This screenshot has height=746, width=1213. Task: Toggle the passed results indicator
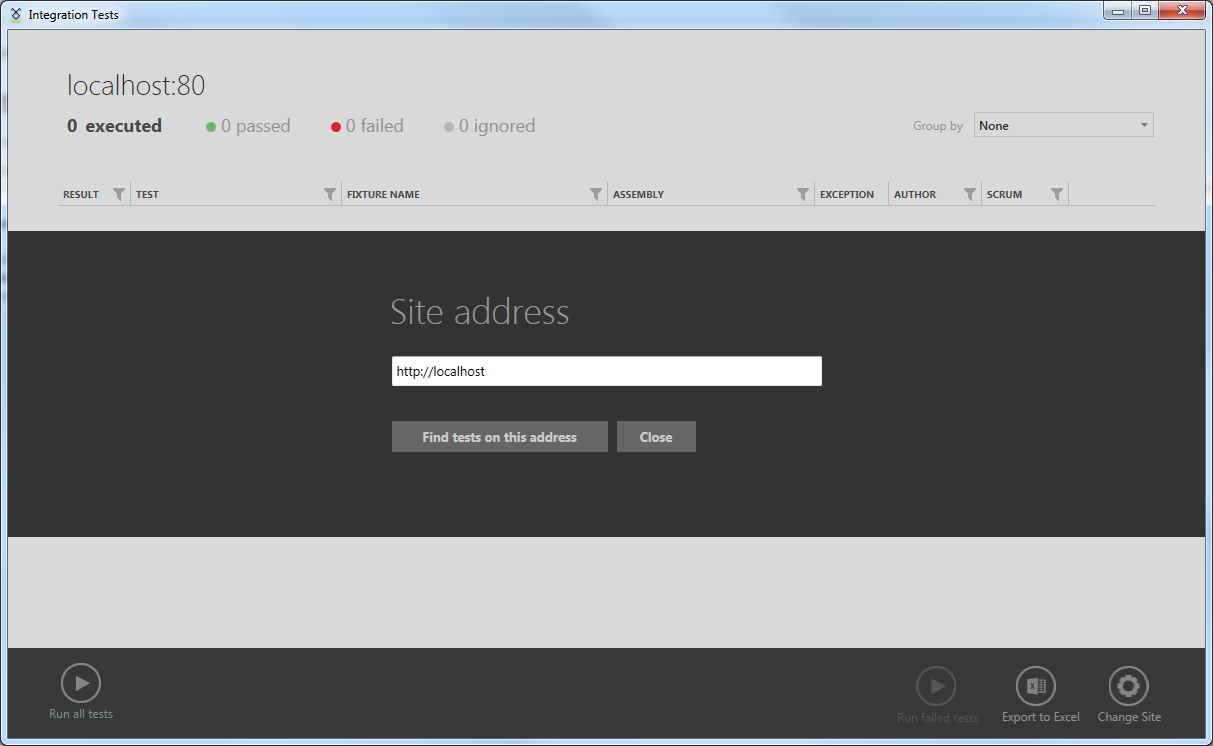pyautogui.click(x=248, y=126)
